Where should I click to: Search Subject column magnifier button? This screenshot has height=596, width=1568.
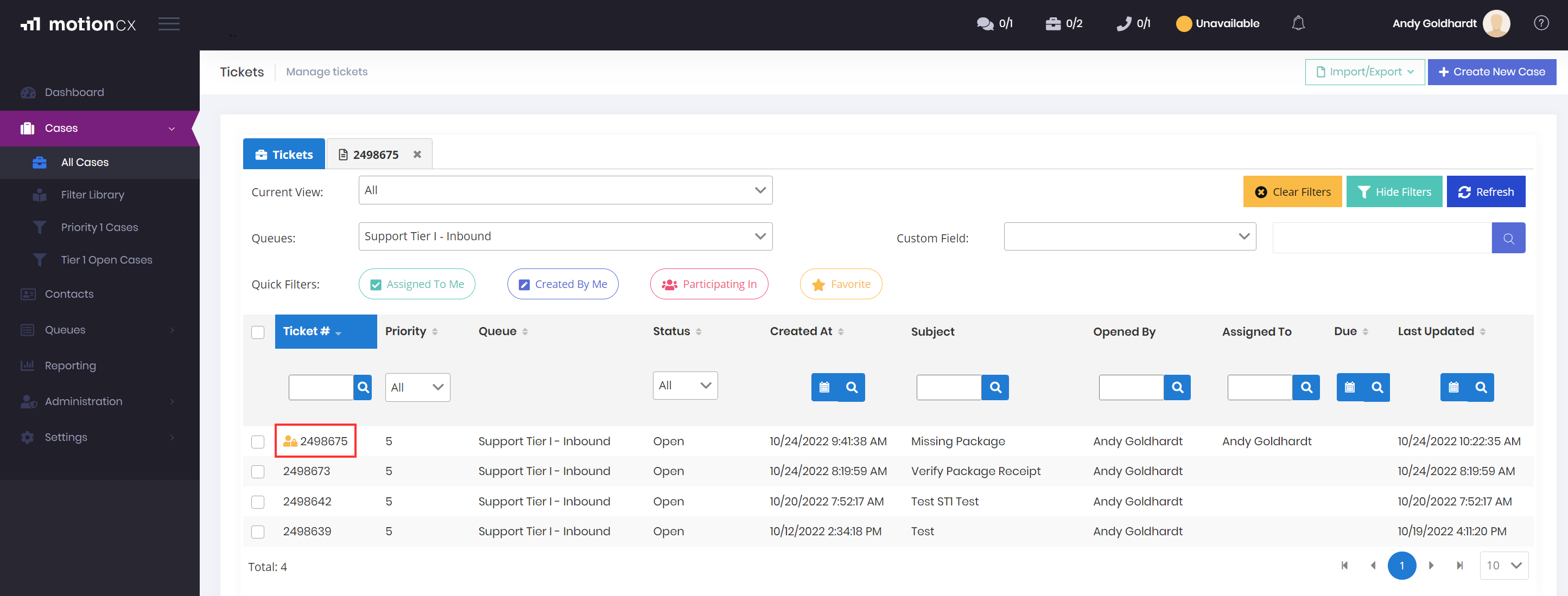click(x=995, y=387)
